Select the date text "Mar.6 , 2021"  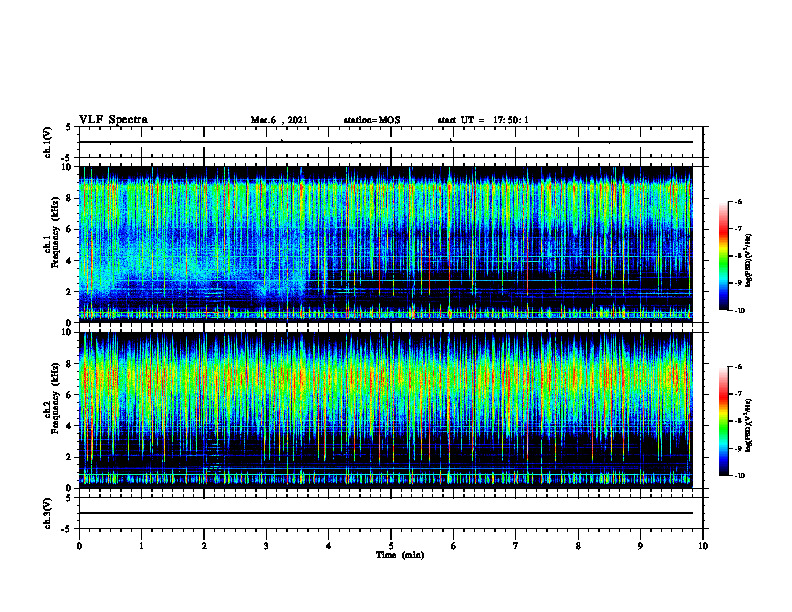[279, 120]
